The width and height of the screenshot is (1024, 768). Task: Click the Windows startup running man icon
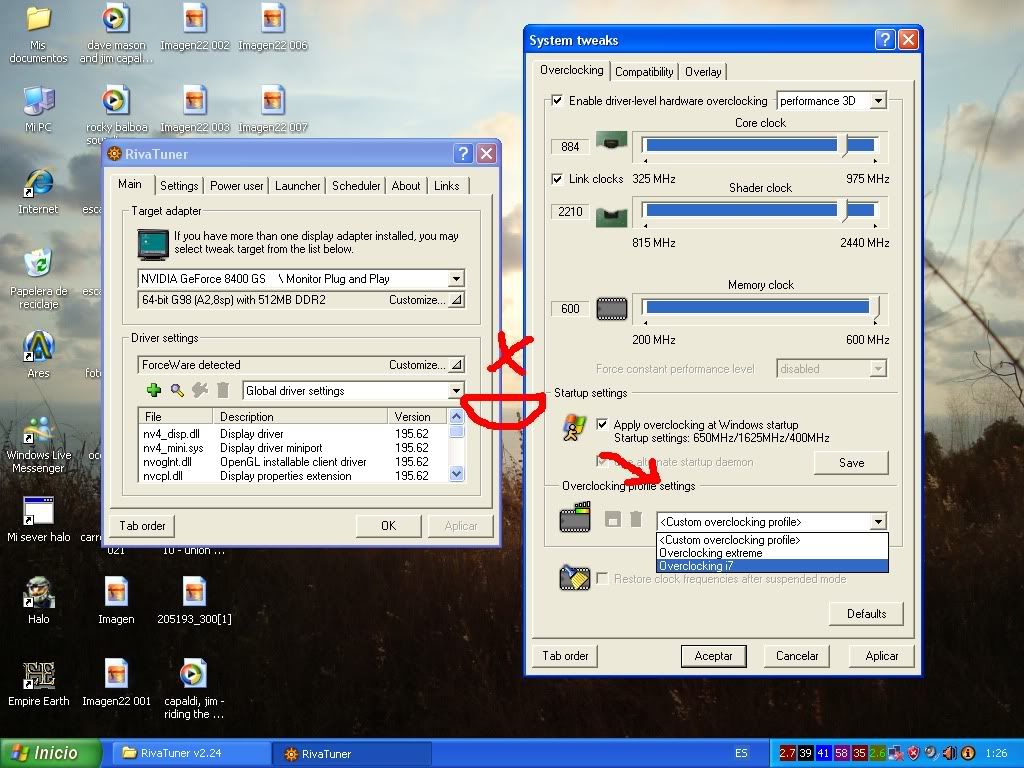point(575,428)
